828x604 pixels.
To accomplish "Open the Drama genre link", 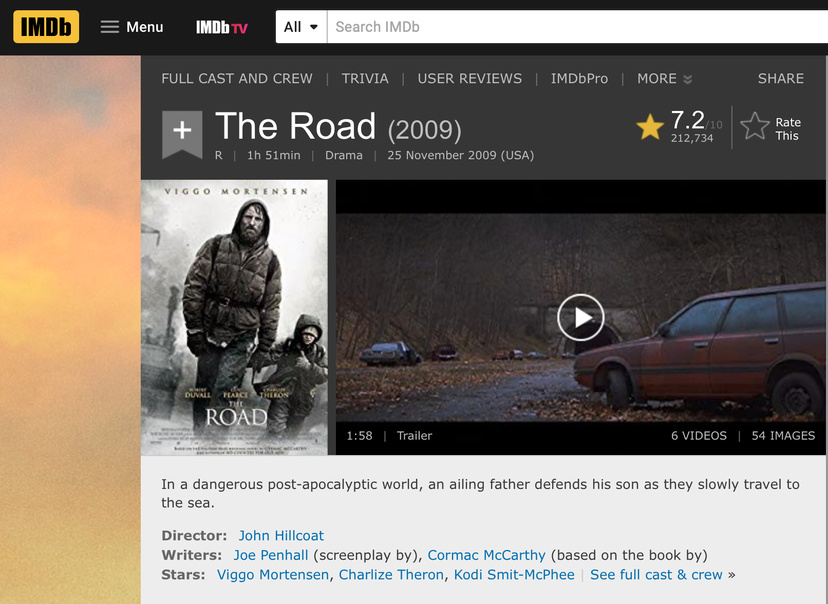I will [344, 155].
